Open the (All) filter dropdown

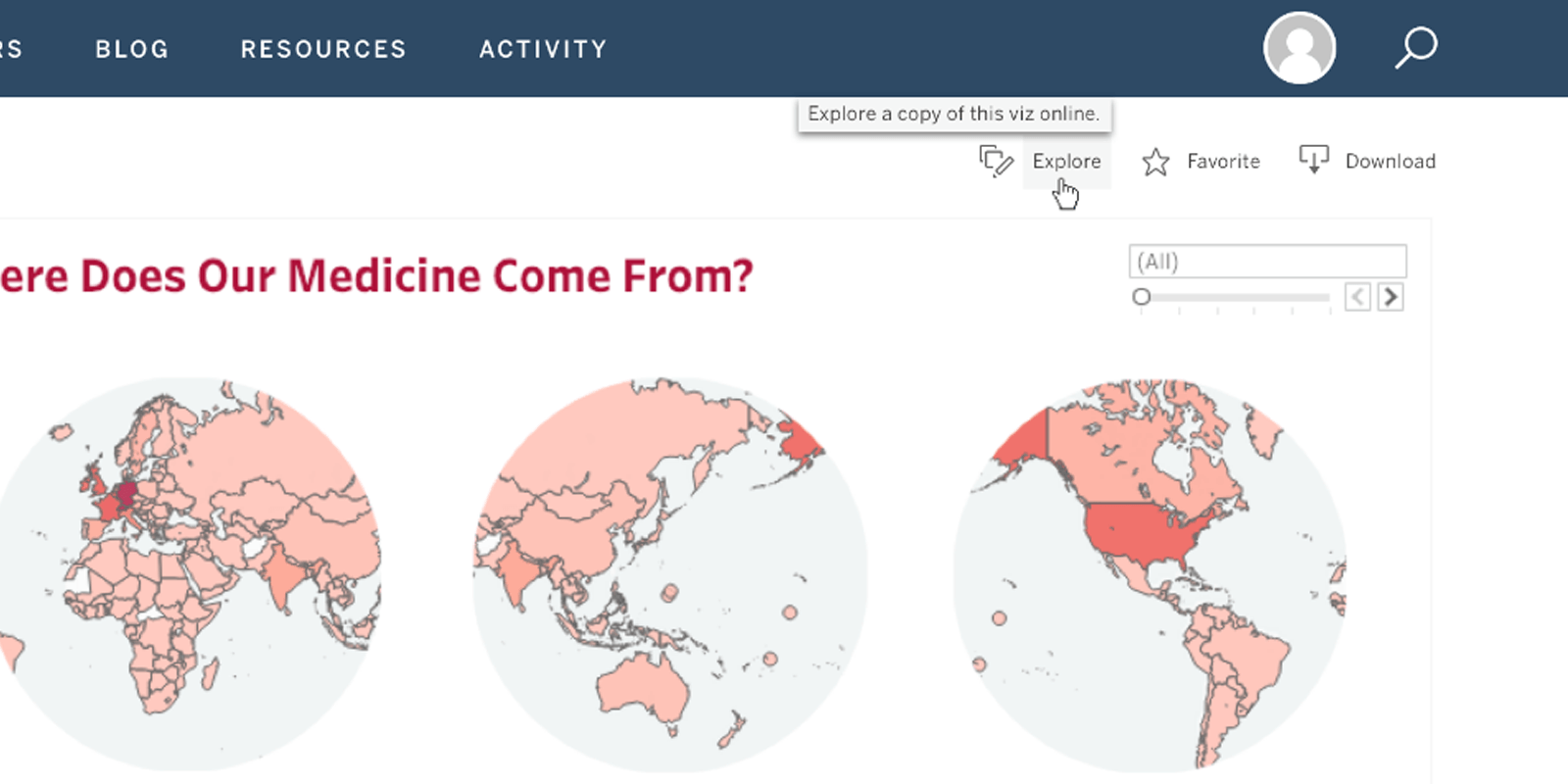[1267, 262]
